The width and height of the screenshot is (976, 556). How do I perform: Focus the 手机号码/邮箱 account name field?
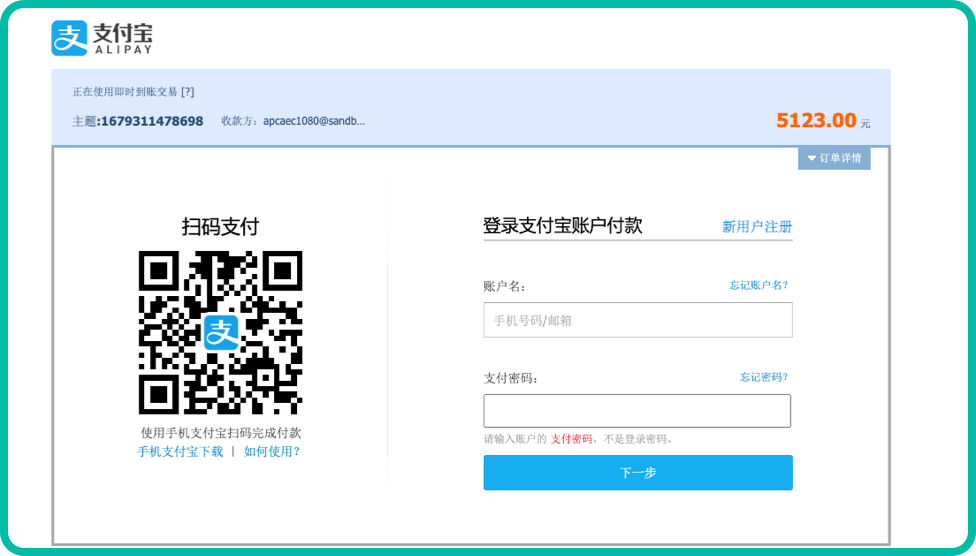pyautogui.click(x=637, y=320)
